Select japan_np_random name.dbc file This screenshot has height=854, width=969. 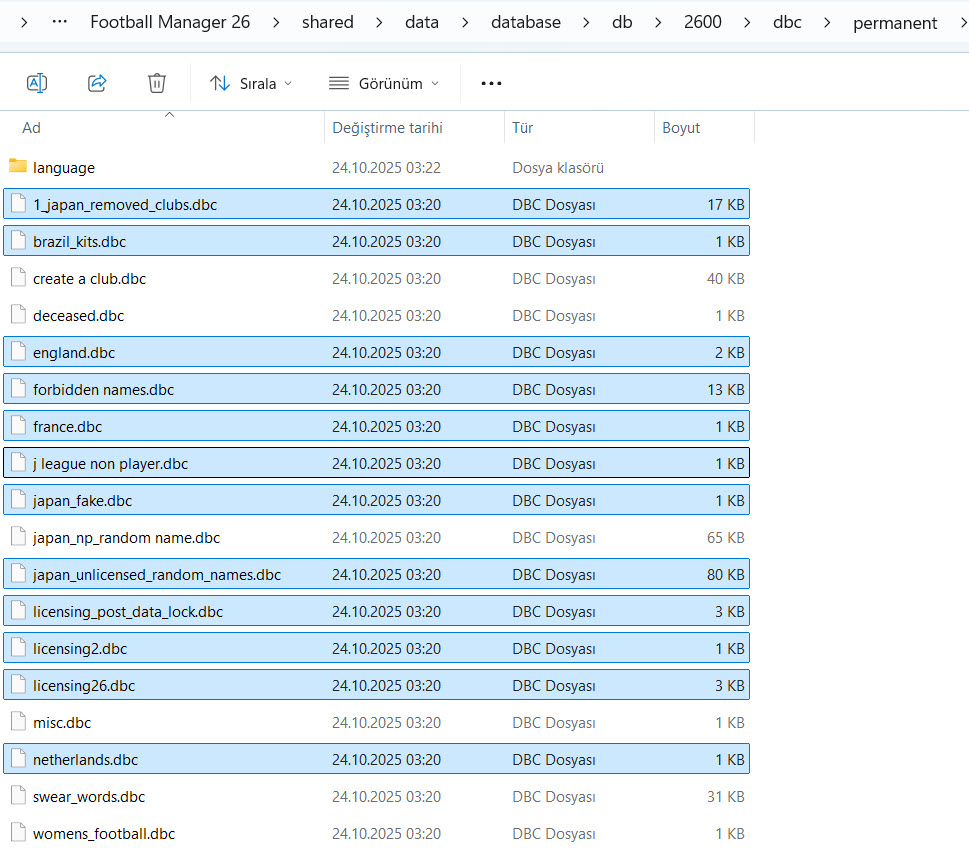click(126, 538)
